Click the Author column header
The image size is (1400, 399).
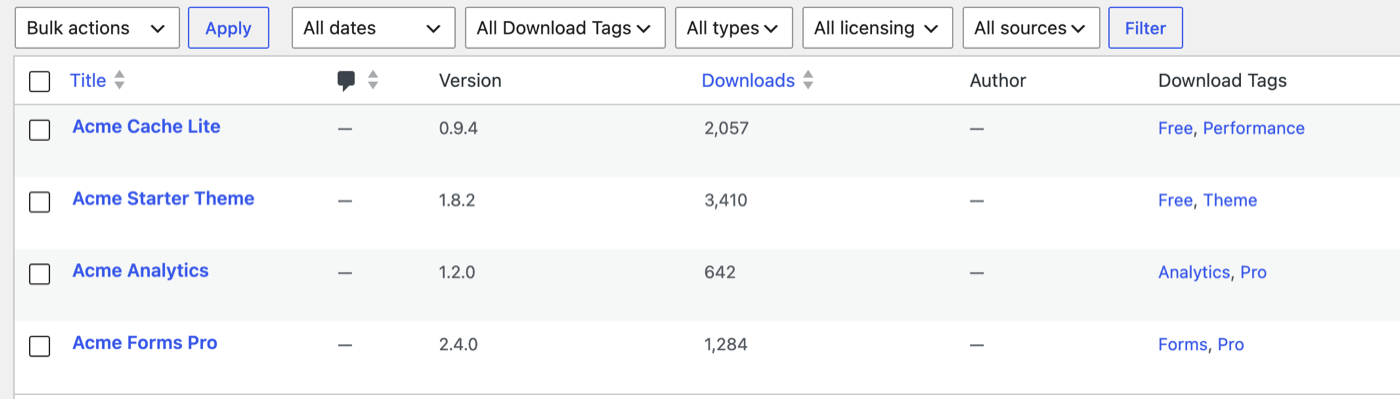click(998, 81)
